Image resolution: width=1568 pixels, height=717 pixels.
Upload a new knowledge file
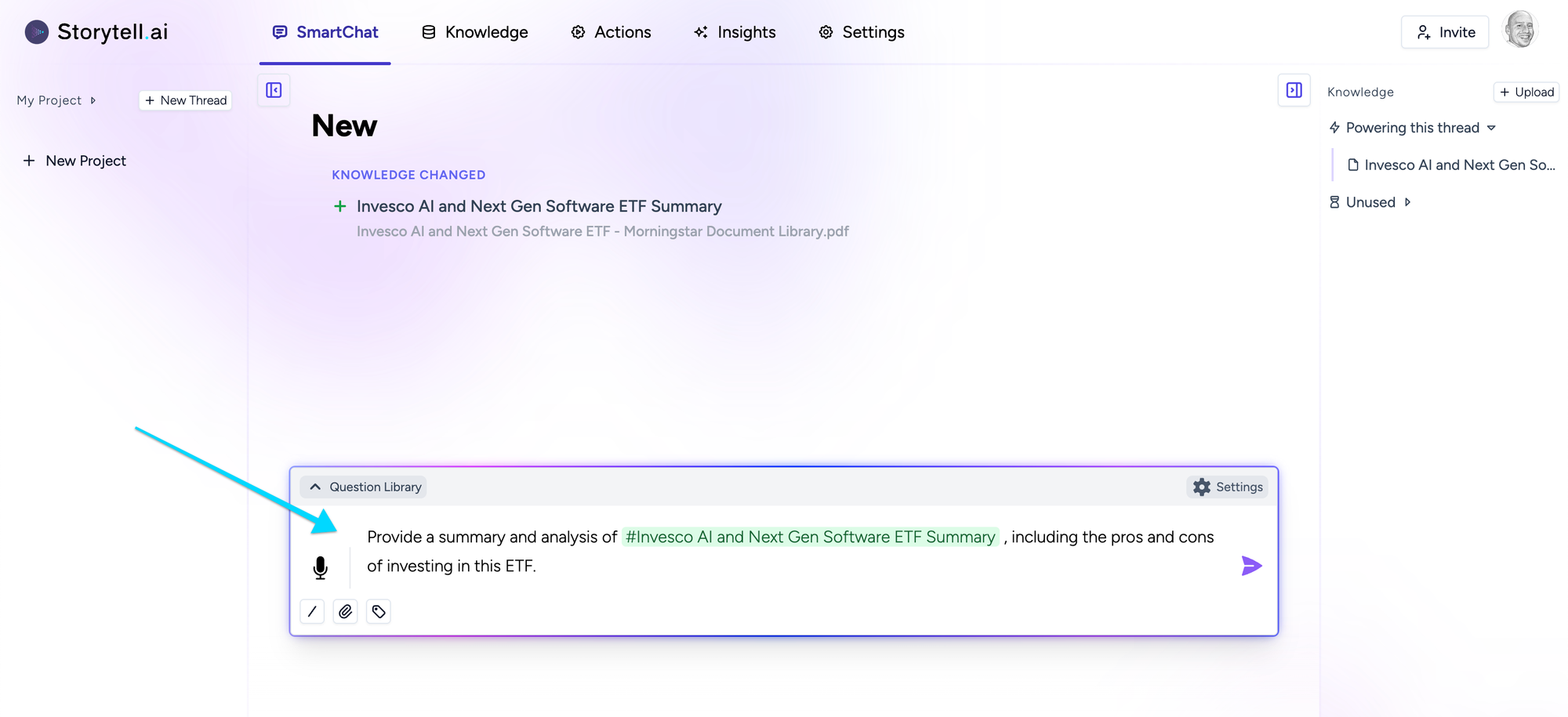(1526, 92)
